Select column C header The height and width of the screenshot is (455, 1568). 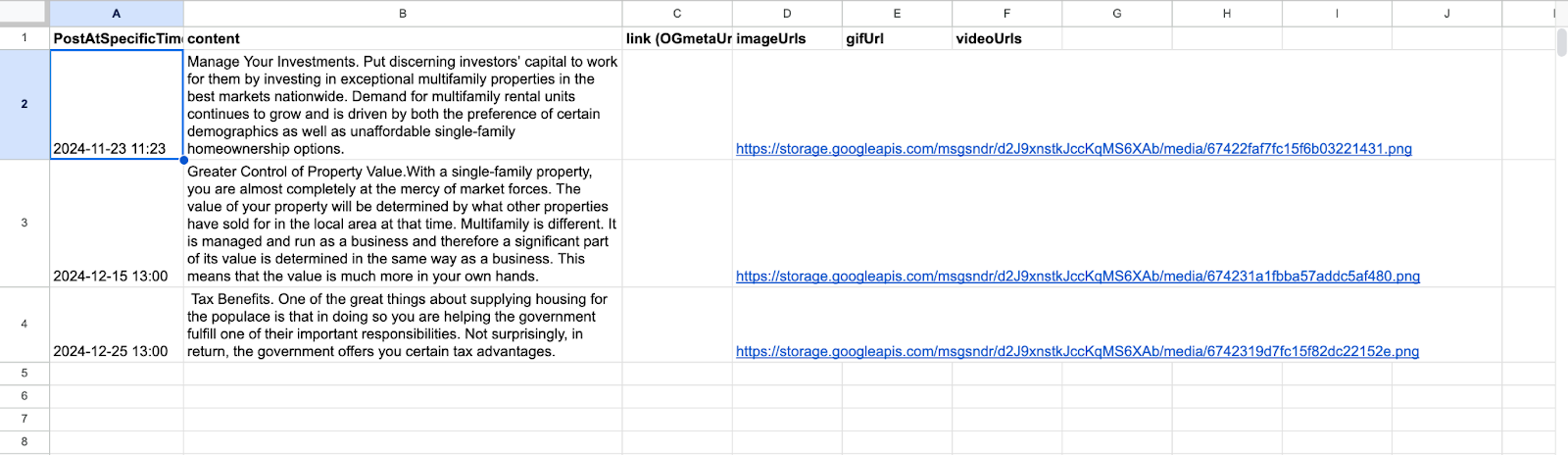[677, 14]
